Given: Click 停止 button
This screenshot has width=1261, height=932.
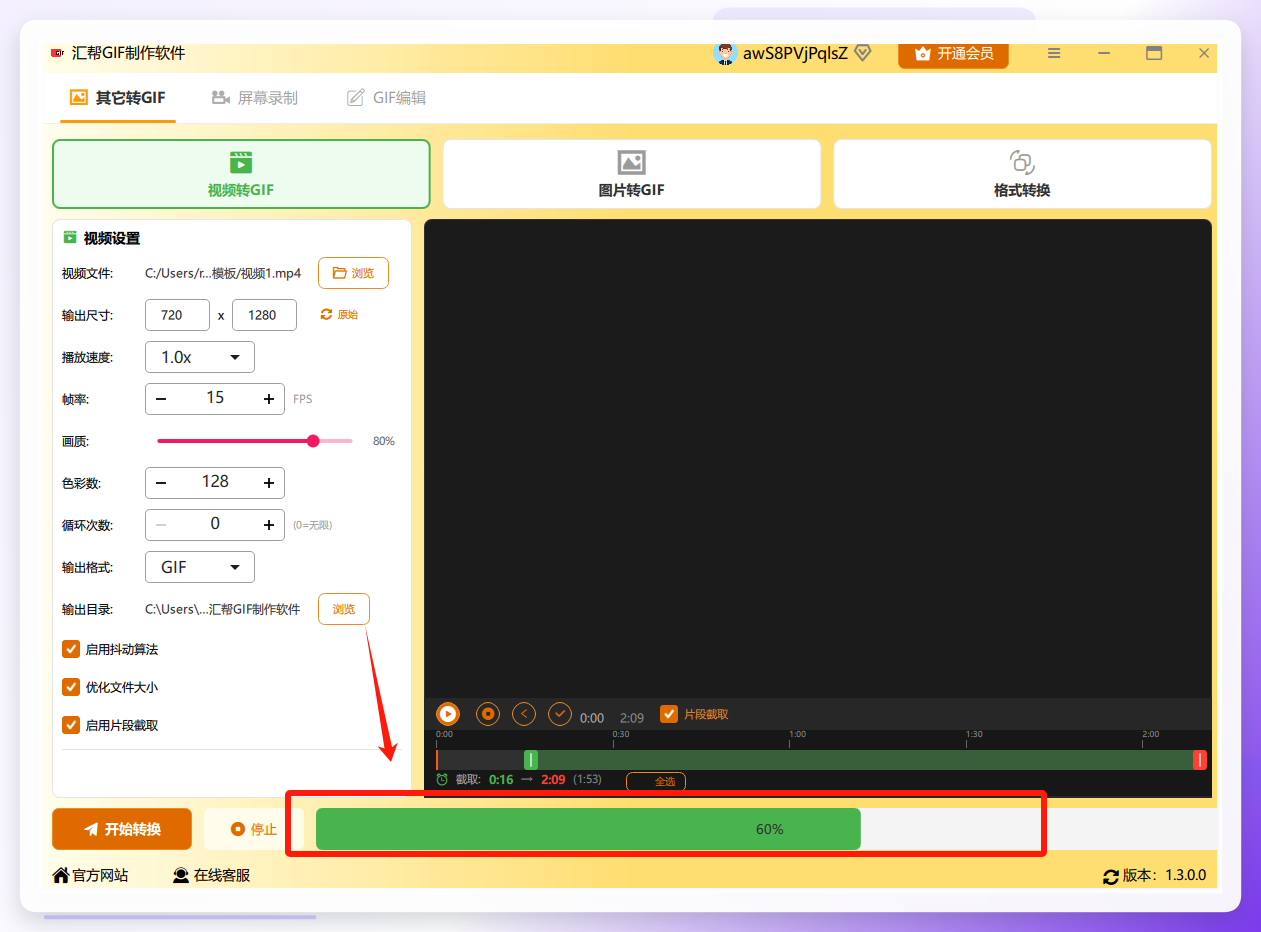Looking at the screenshot, I should pos(253,829).
